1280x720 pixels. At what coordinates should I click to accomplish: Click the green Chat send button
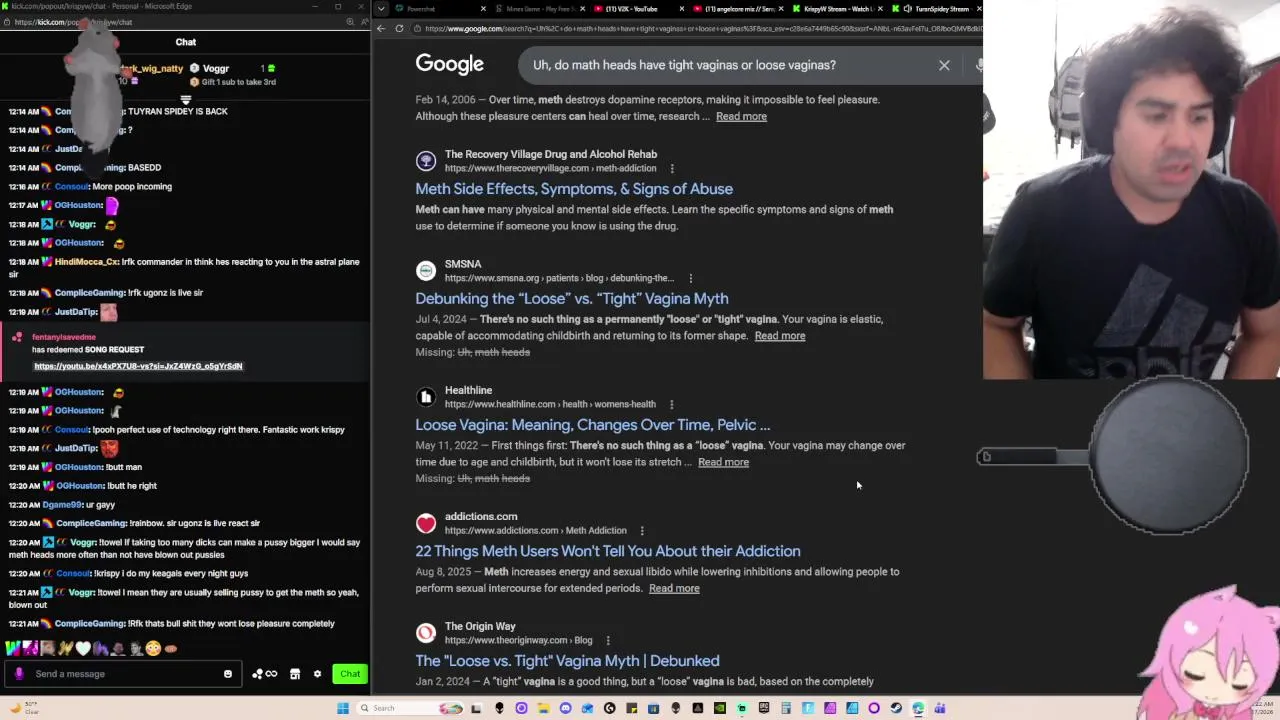pyautogui.click(x=350, y=674)
